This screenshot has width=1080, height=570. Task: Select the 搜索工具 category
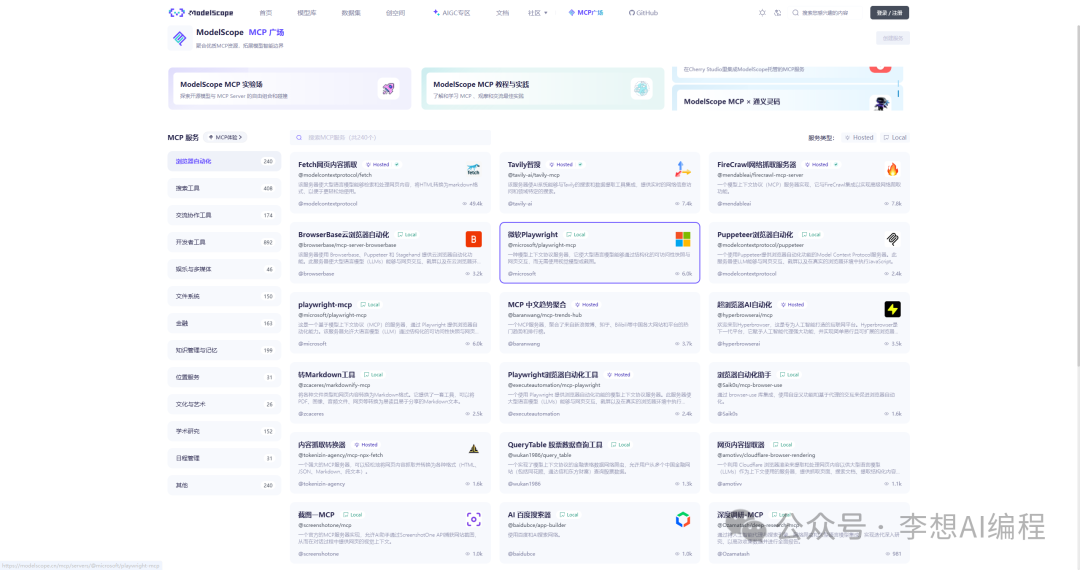[x=224, y=188]
